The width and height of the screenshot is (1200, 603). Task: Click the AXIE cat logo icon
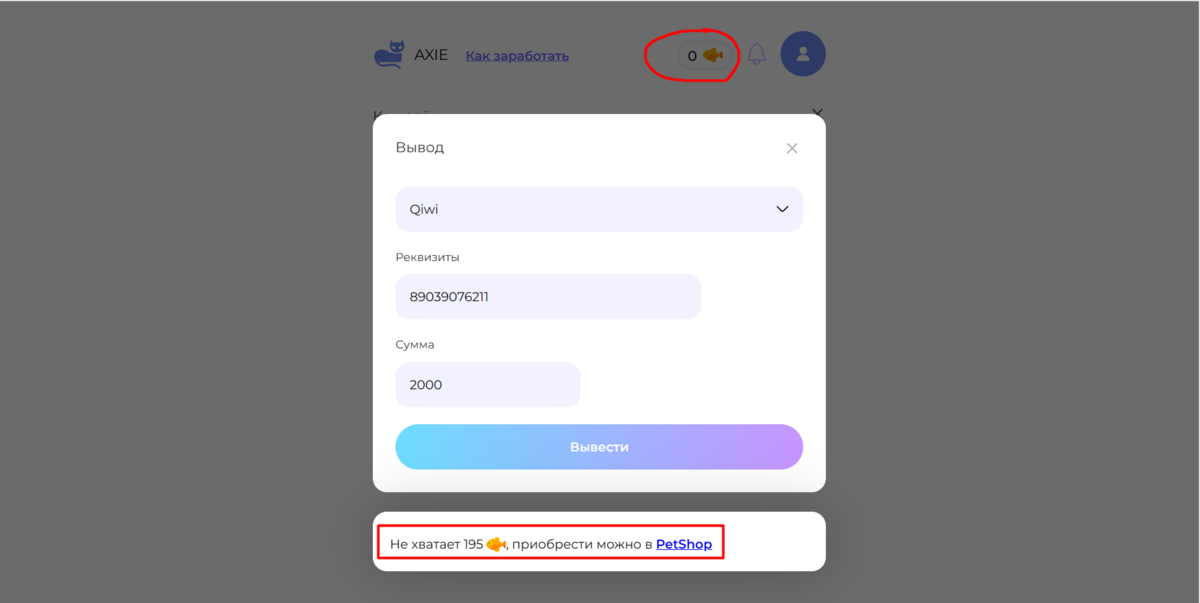pyautogui.click(x=388, y=54)
